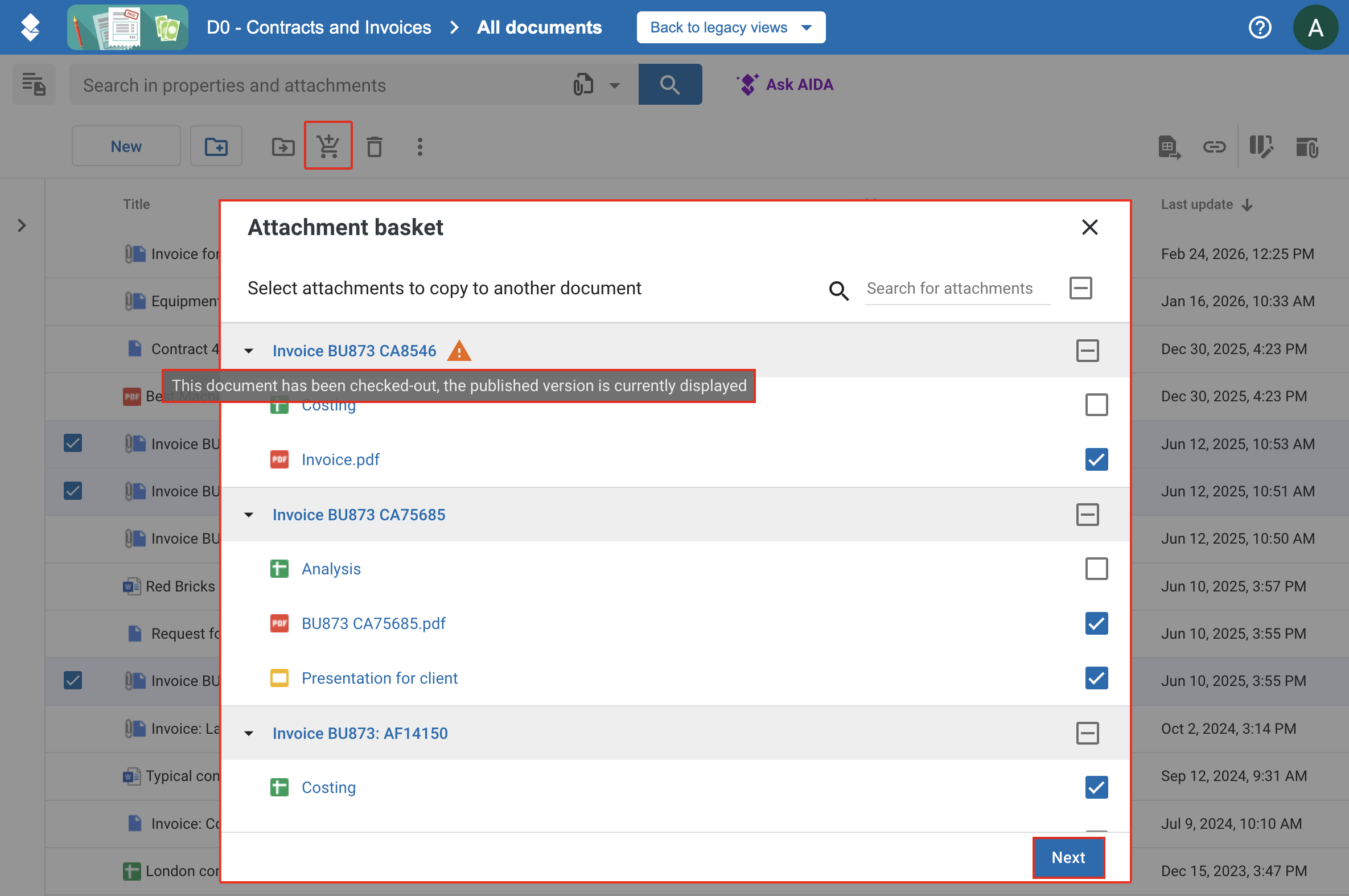Expand the left side panel chevron

(22, 226)
